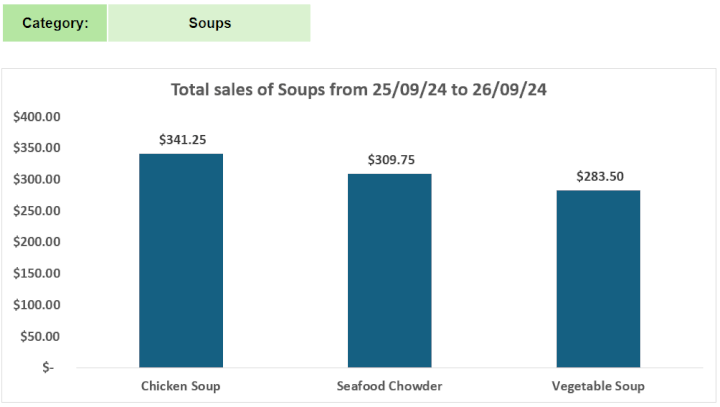Select the $150.00 value axis label
Viewport: 720px width, 407px height.
coord(37,273)
